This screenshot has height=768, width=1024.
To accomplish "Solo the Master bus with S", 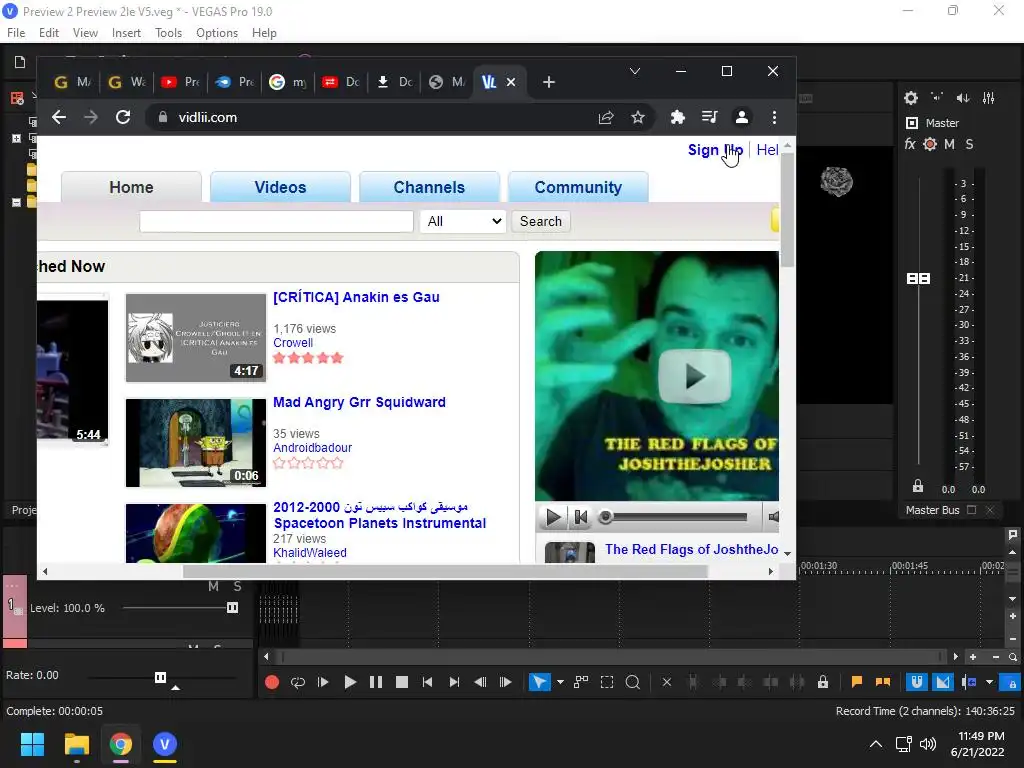I will pos(969,144).
